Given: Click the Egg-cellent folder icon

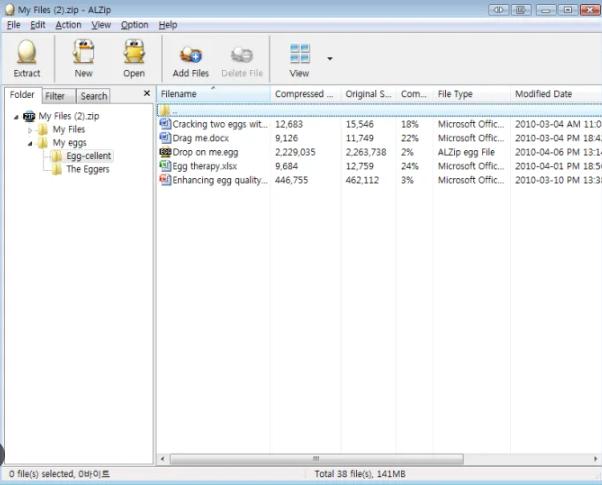Looking at the screenshot, I should (57, 156).
